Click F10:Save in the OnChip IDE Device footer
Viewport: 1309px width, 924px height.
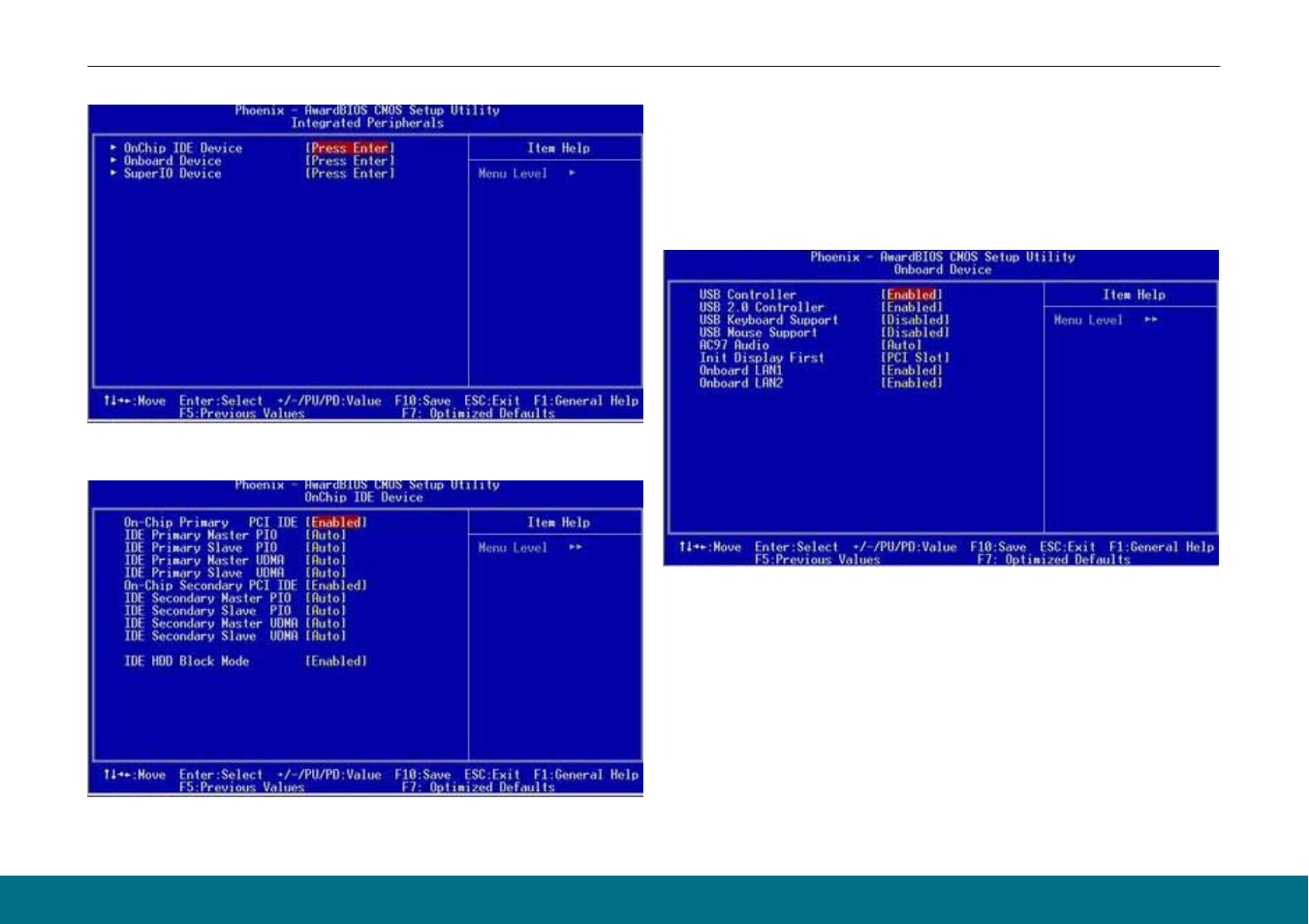[422, 775]
